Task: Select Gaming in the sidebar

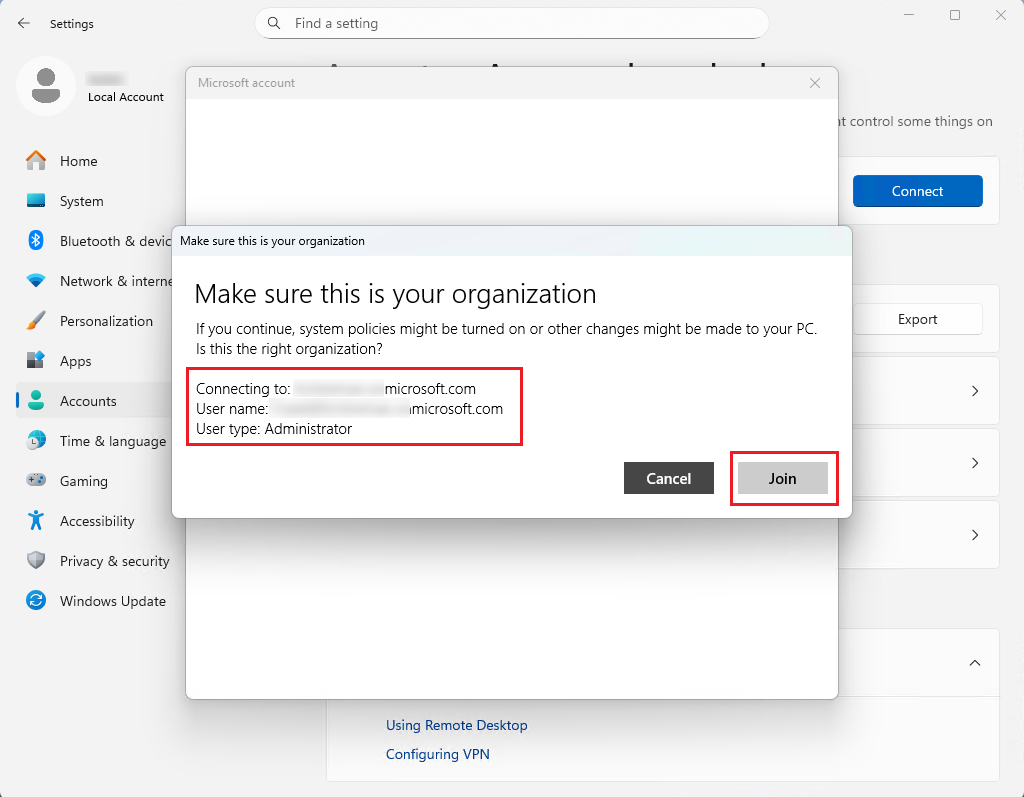Action: pyautogui.click(x=86, y=480)
